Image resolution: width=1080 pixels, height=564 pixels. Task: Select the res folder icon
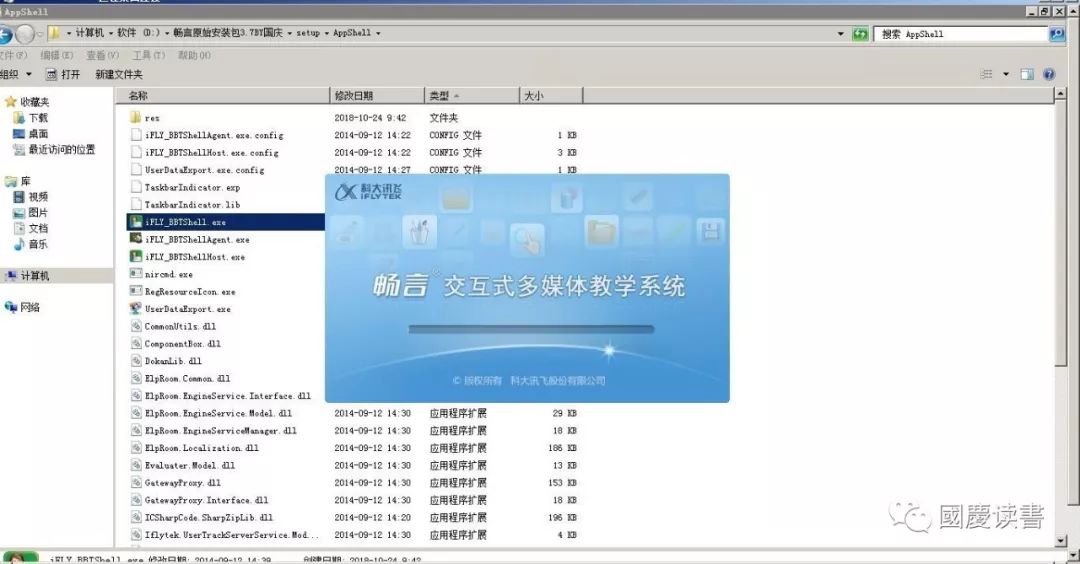point(136,117)
